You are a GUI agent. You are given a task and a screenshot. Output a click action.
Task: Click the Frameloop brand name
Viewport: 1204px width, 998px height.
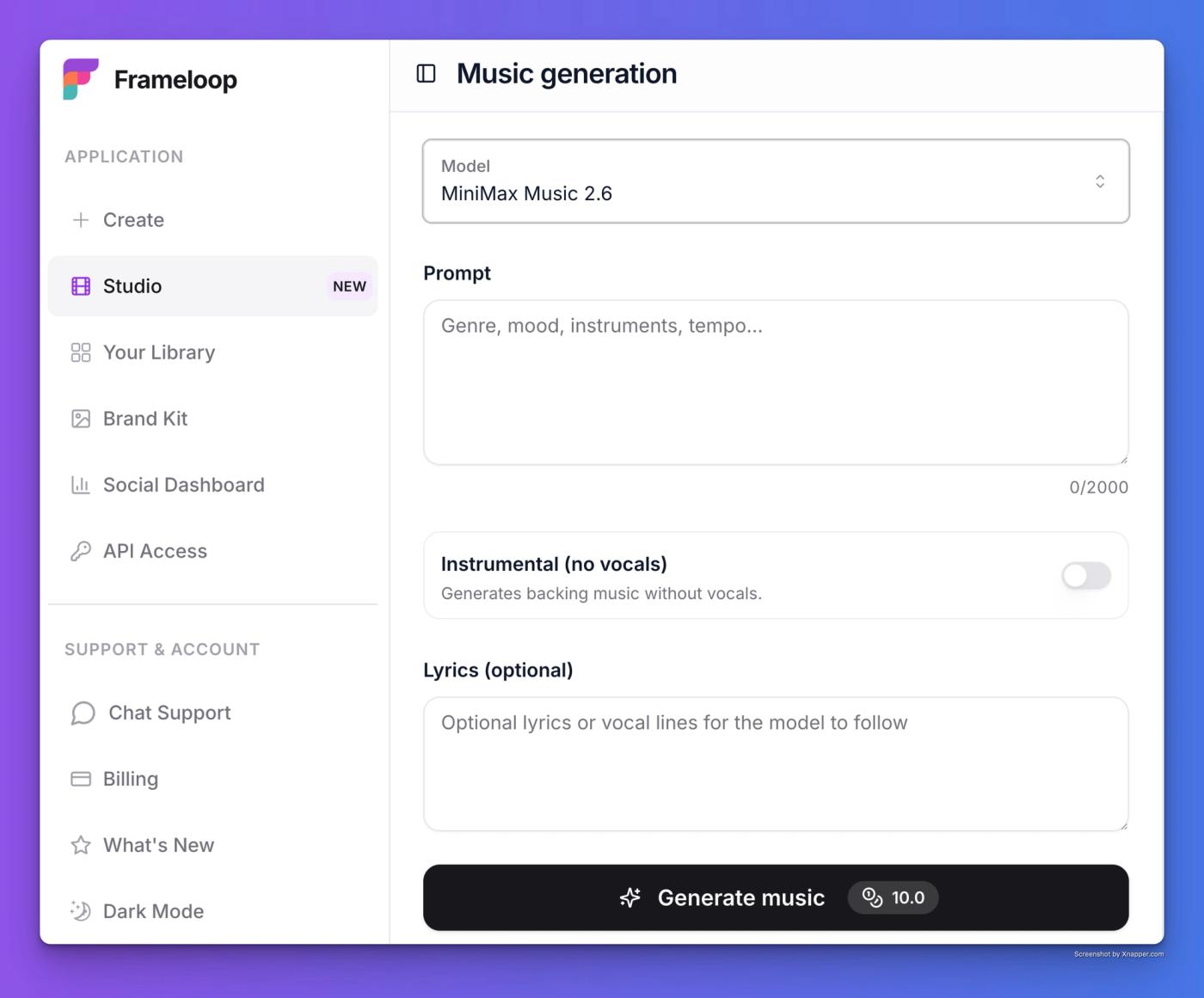(x=175, y=80)
